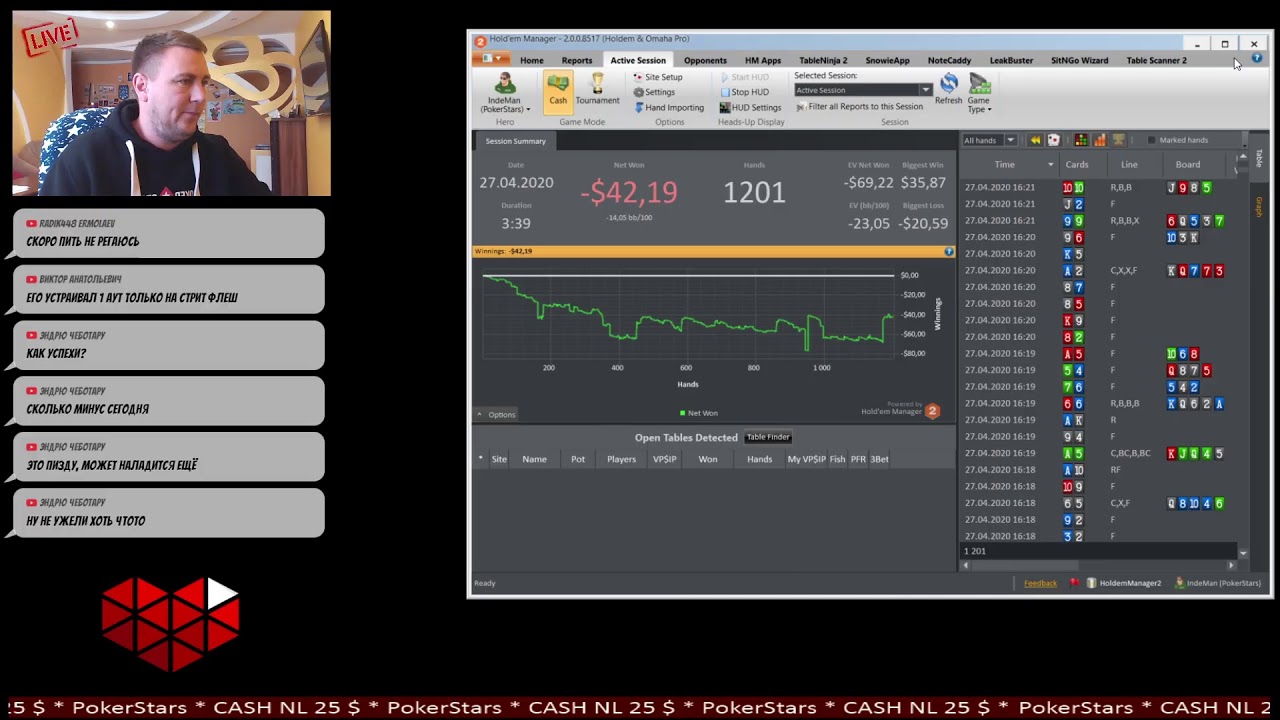This screenshot has height=720, width=1280.
Task: Select Tournament game mode trophy icon
Action: (597, 84)
